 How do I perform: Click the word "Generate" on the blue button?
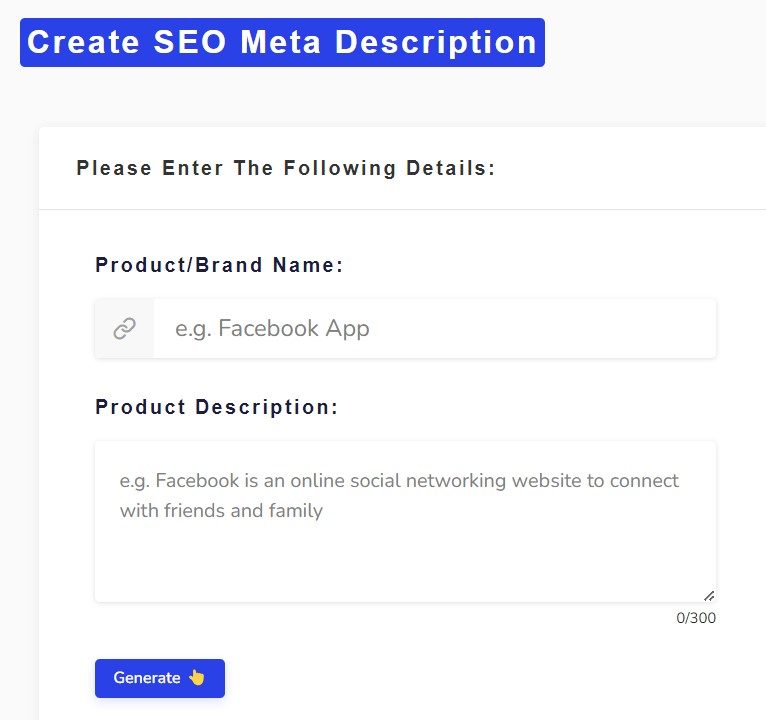(x=147, y=678)
